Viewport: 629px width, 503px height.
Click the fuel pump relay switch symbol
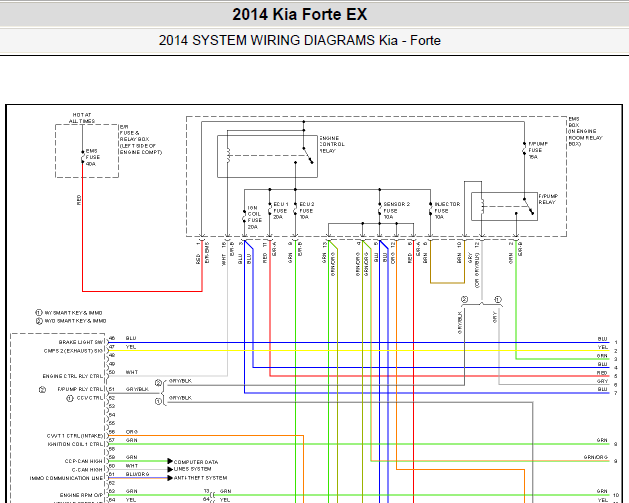529,206
